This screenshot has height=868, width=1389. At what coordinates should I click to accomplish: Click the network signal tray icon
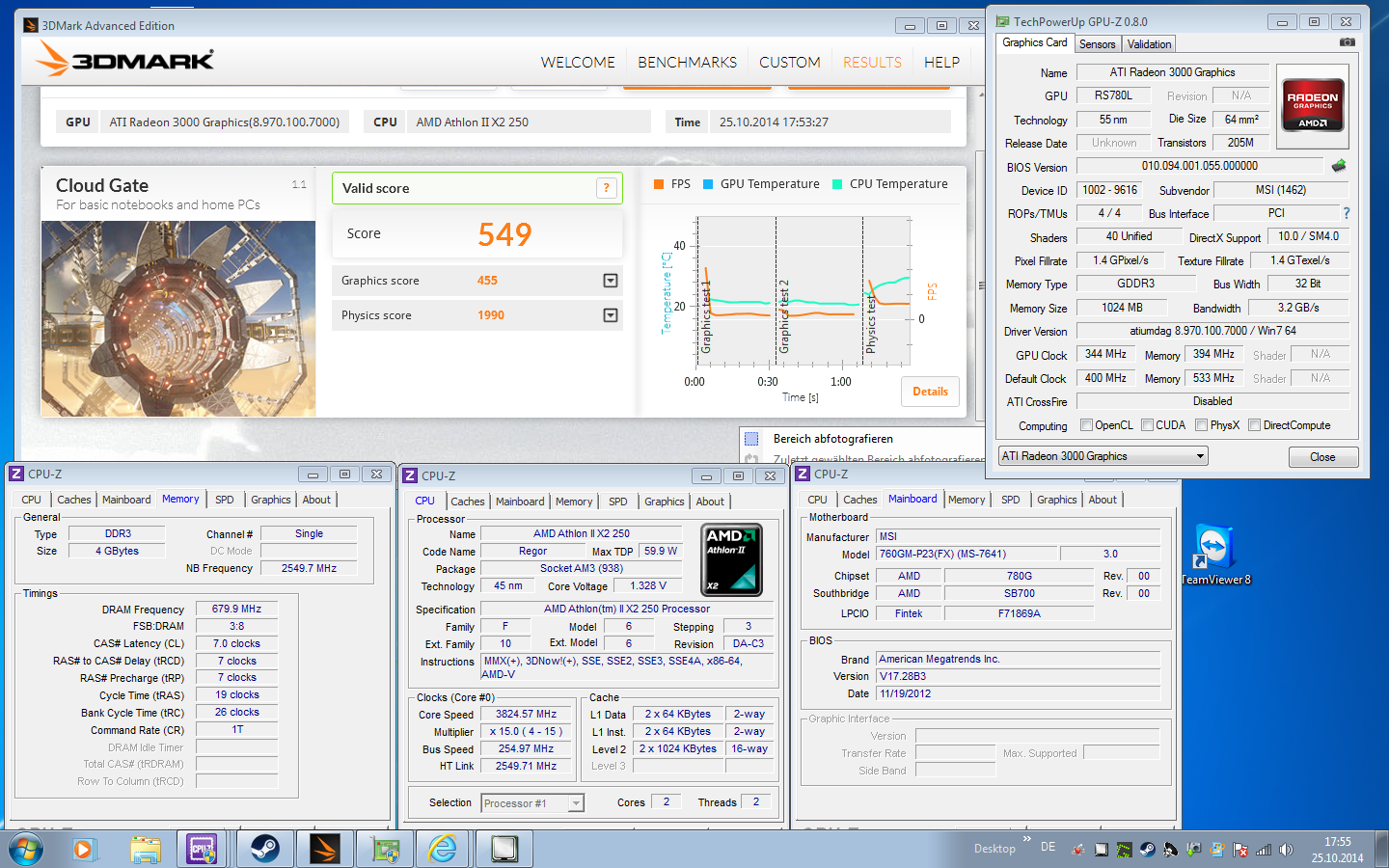click(x=1264, y=850)
